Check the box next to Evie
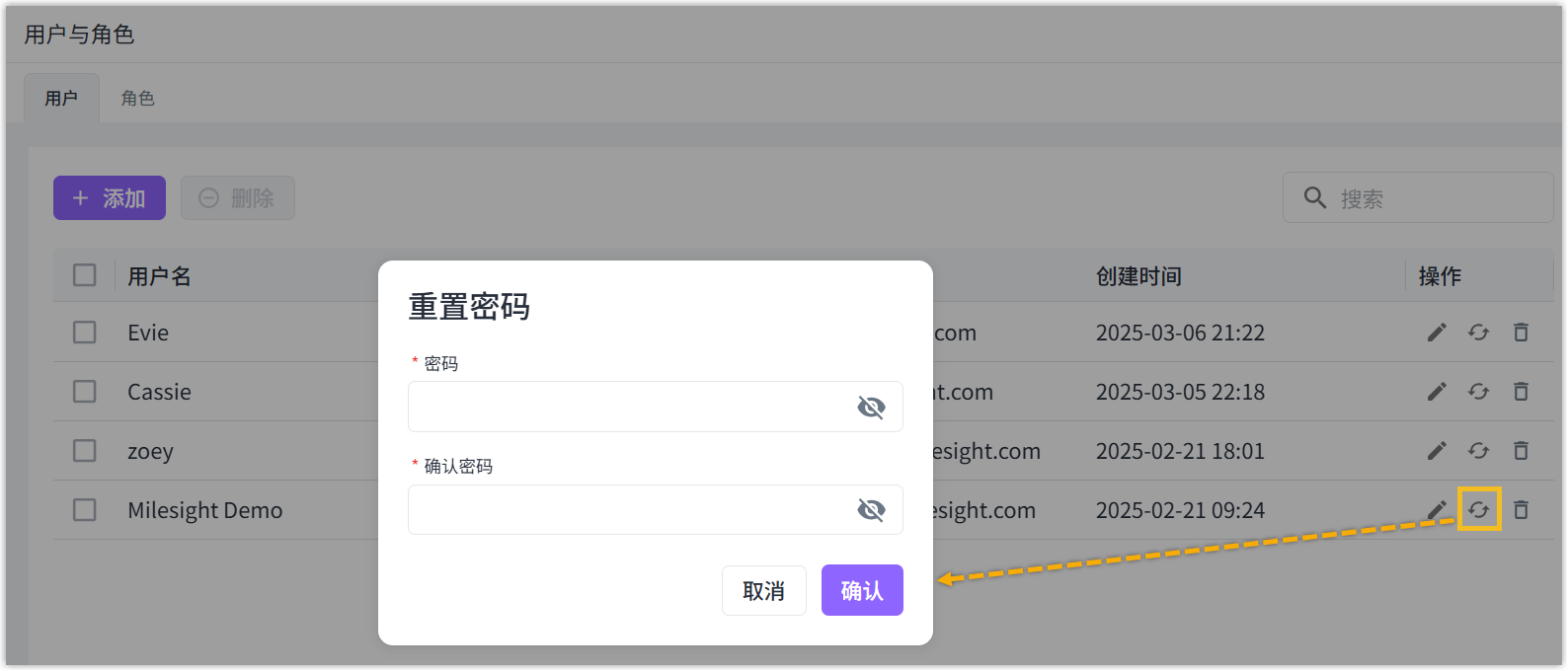Screen dimensions: 1568x671 [85, 333]
